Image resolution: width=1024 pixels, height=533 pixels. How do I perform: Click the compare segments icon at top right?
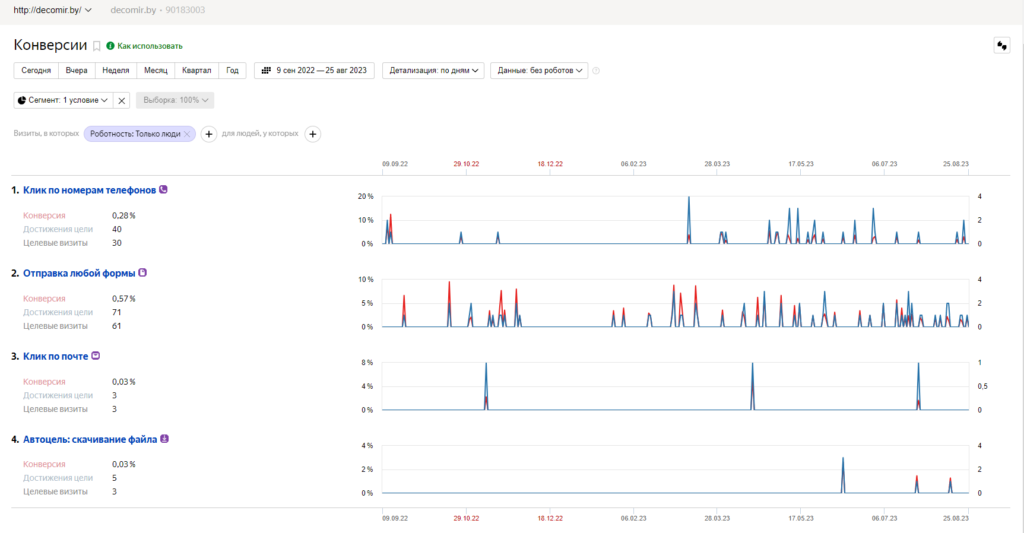pyautogui.click(x=1002, y=46)
